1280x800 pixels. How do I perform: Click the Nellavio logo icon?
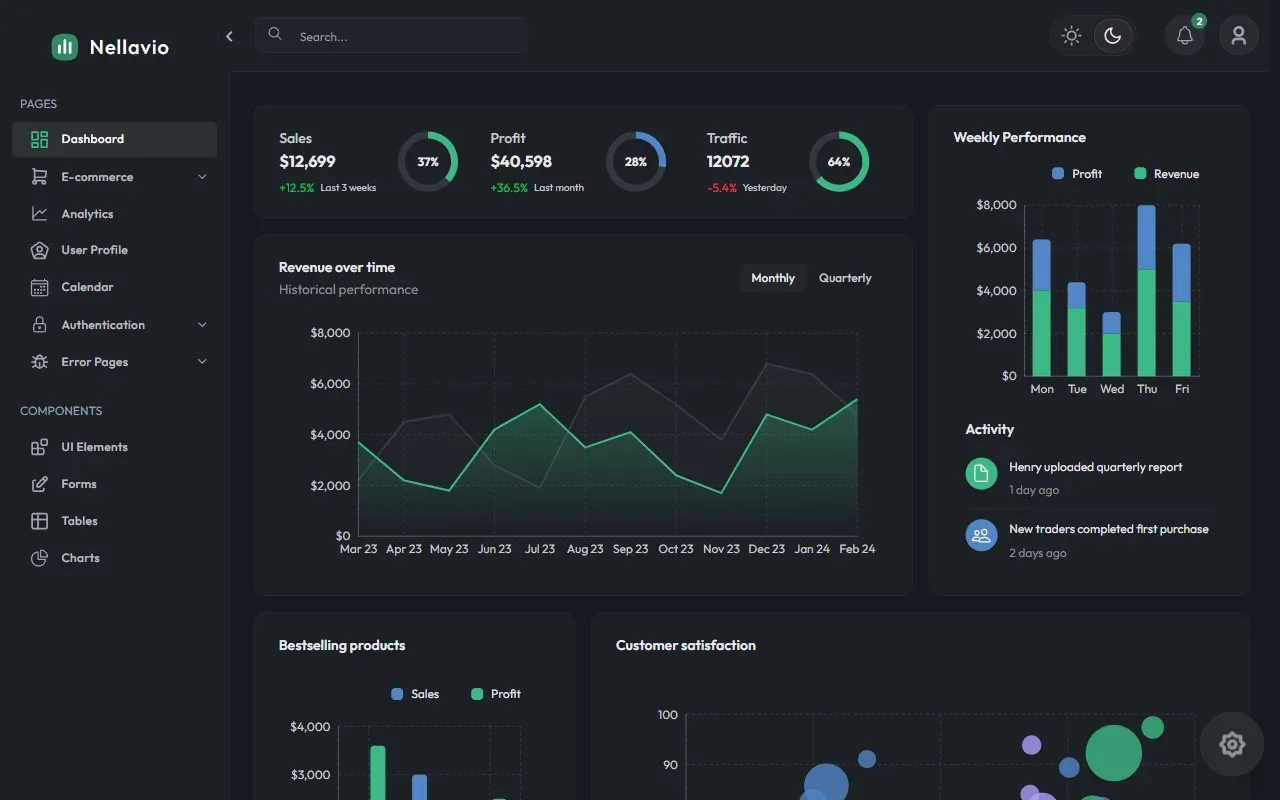65,46
